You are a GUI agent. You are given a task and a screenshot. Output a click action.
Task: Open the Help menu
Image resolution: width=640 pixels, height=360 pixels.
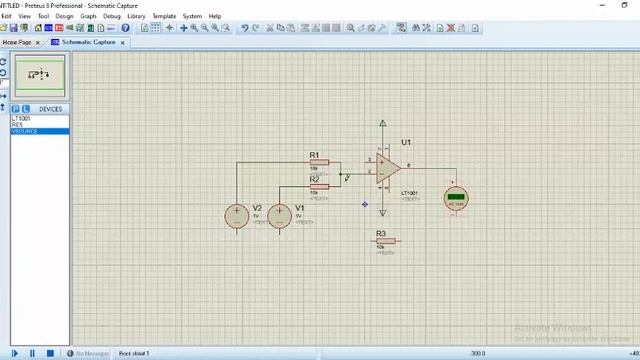tap(215, 16)
